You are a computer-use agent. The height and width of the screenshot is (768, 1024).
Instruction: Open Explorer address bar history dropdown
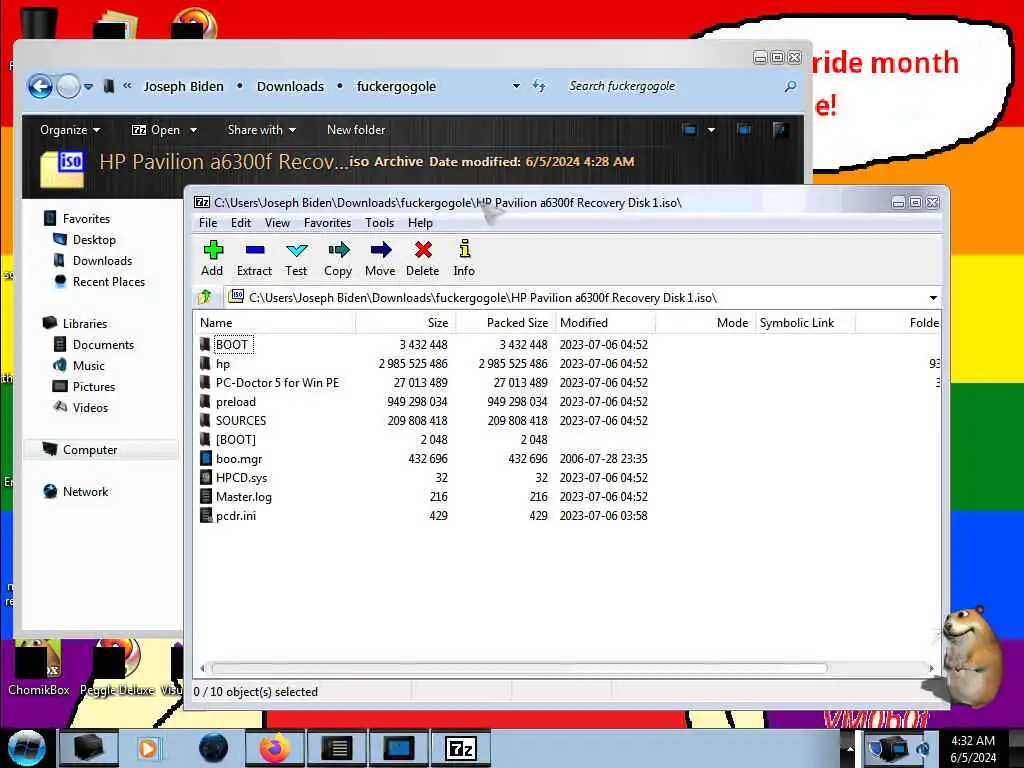[x=516, y=86]
